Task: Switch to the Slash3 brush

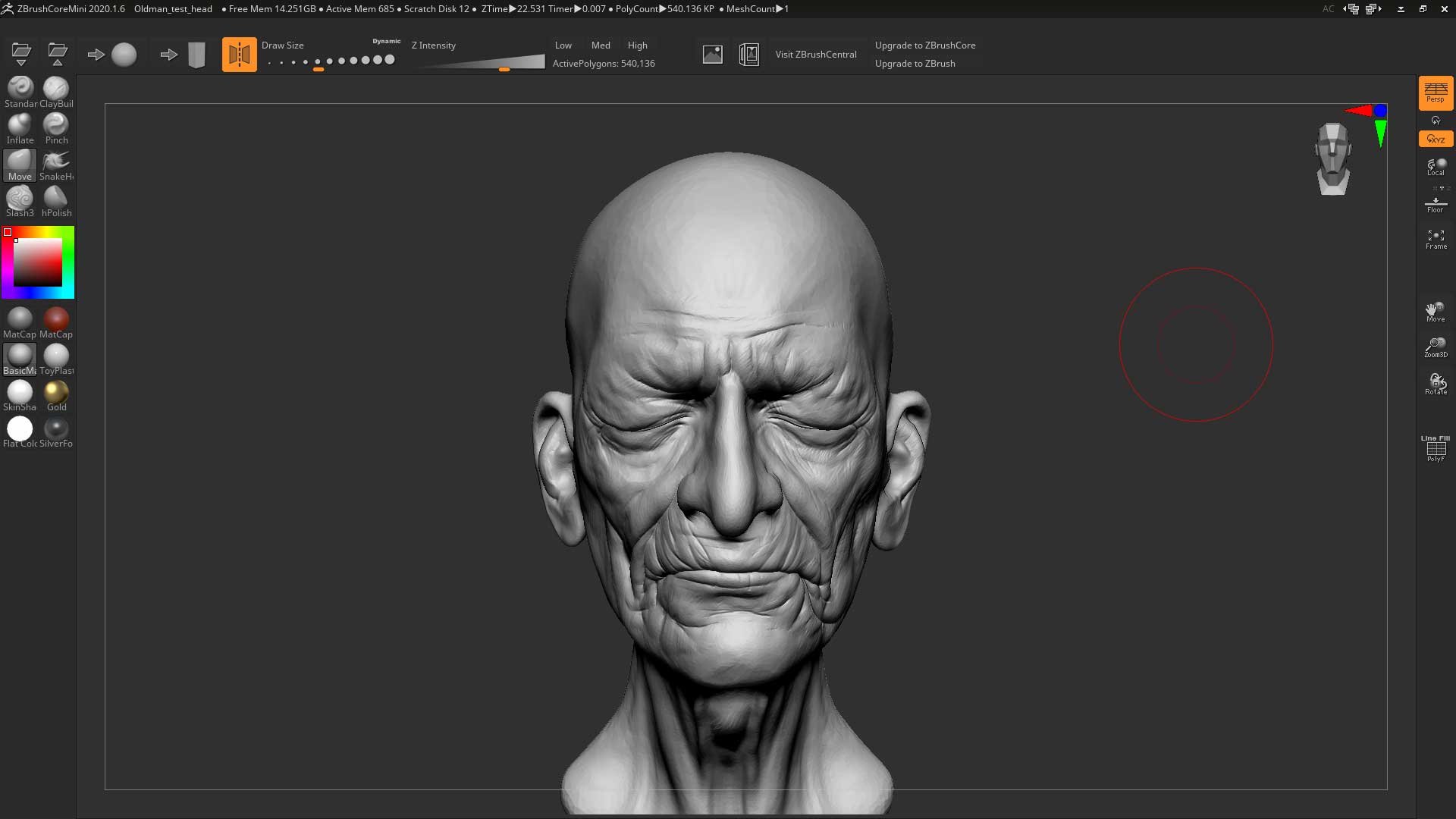Action: [x=20, y=202]
